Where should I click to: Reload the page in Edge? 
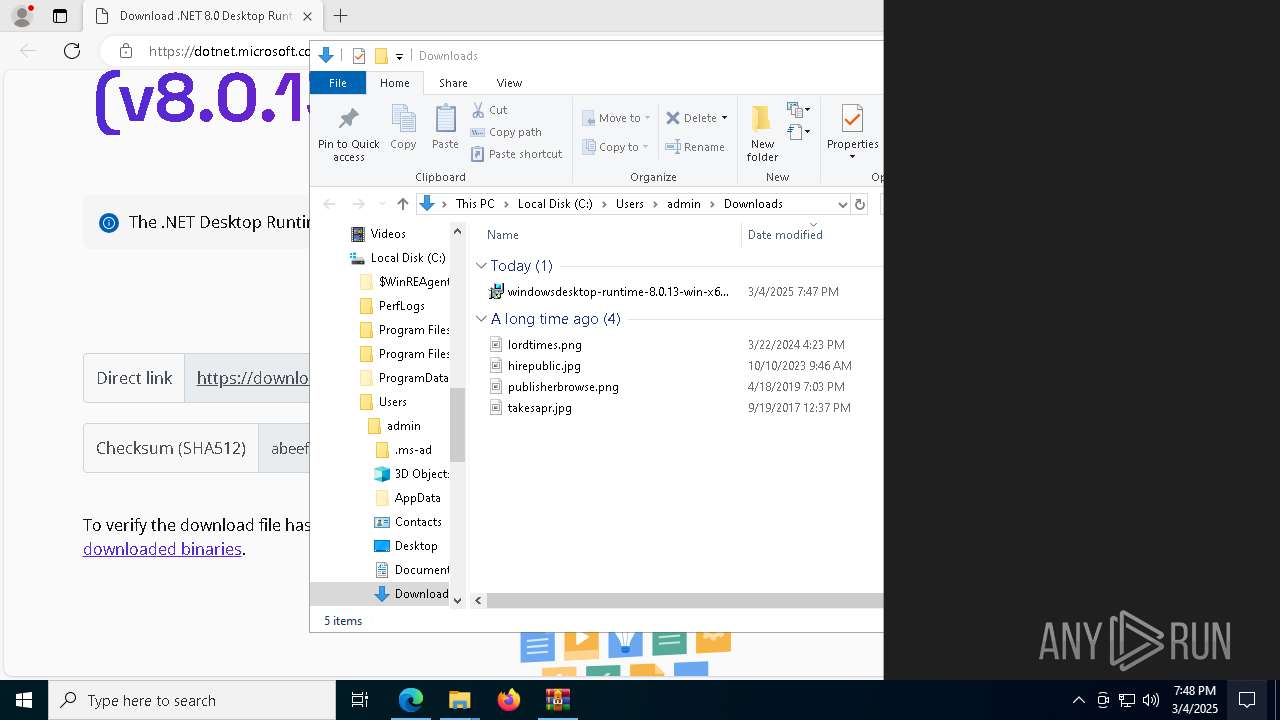(72, 51)
